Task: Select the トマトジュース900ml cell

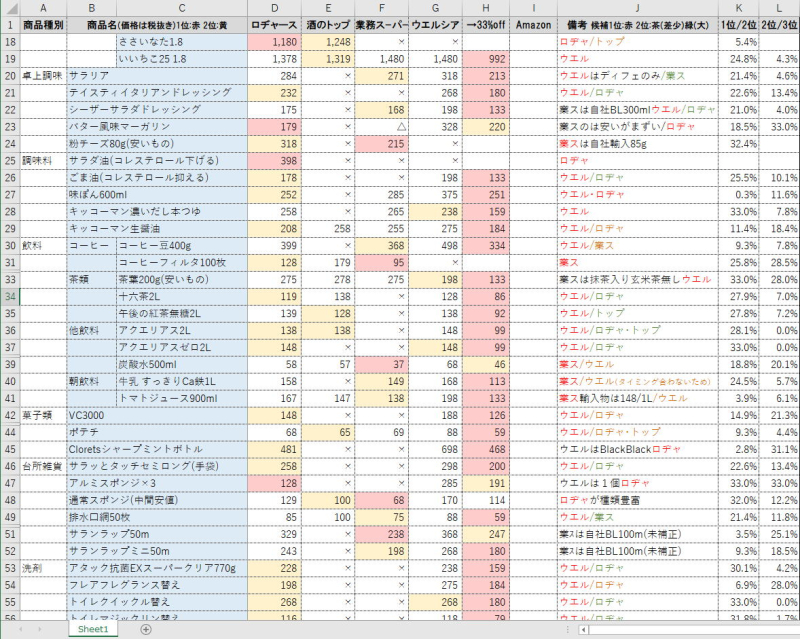Action: pos(182,399)
